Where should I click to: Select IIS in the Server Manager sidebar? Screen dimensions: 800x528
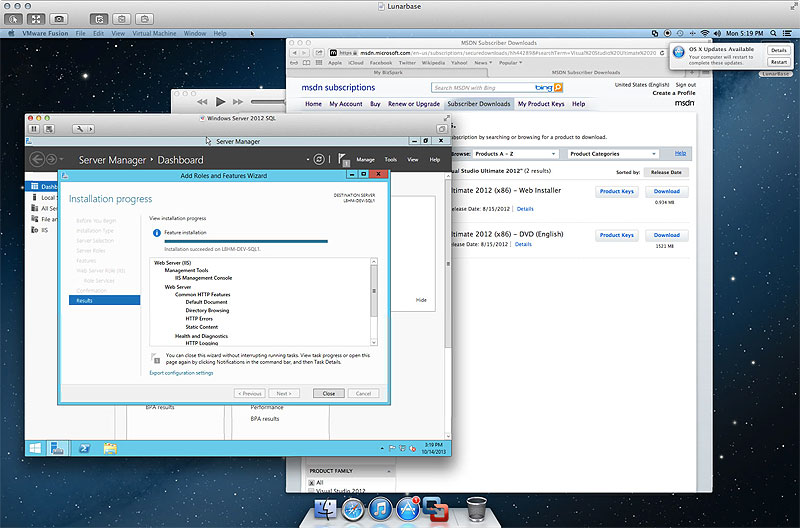pos(40,230)
